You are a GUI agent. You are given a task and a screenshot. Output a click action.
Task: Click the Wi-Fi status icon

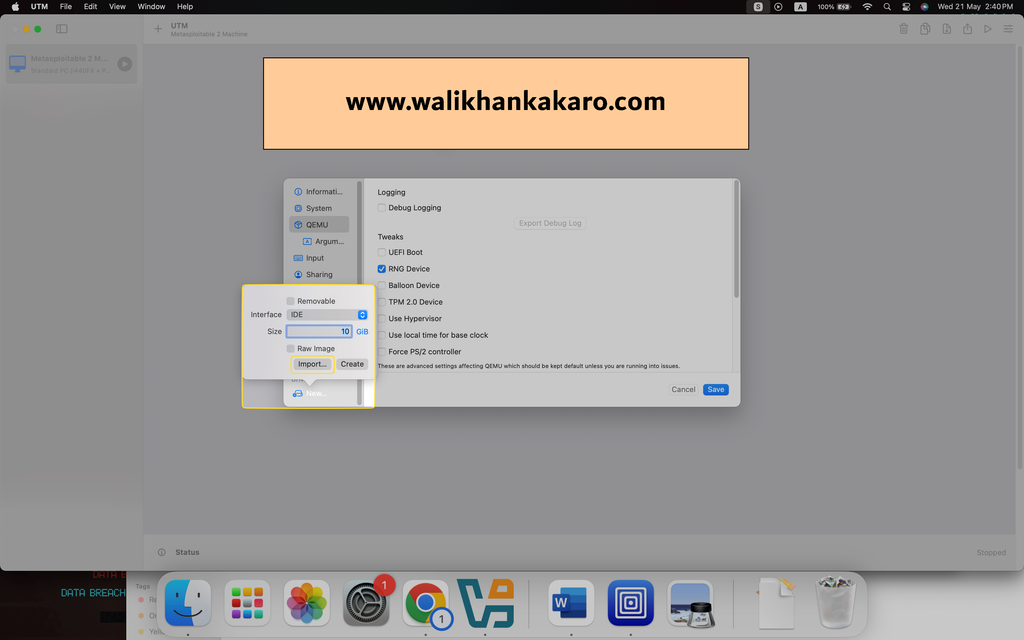[x=867, y=7]
